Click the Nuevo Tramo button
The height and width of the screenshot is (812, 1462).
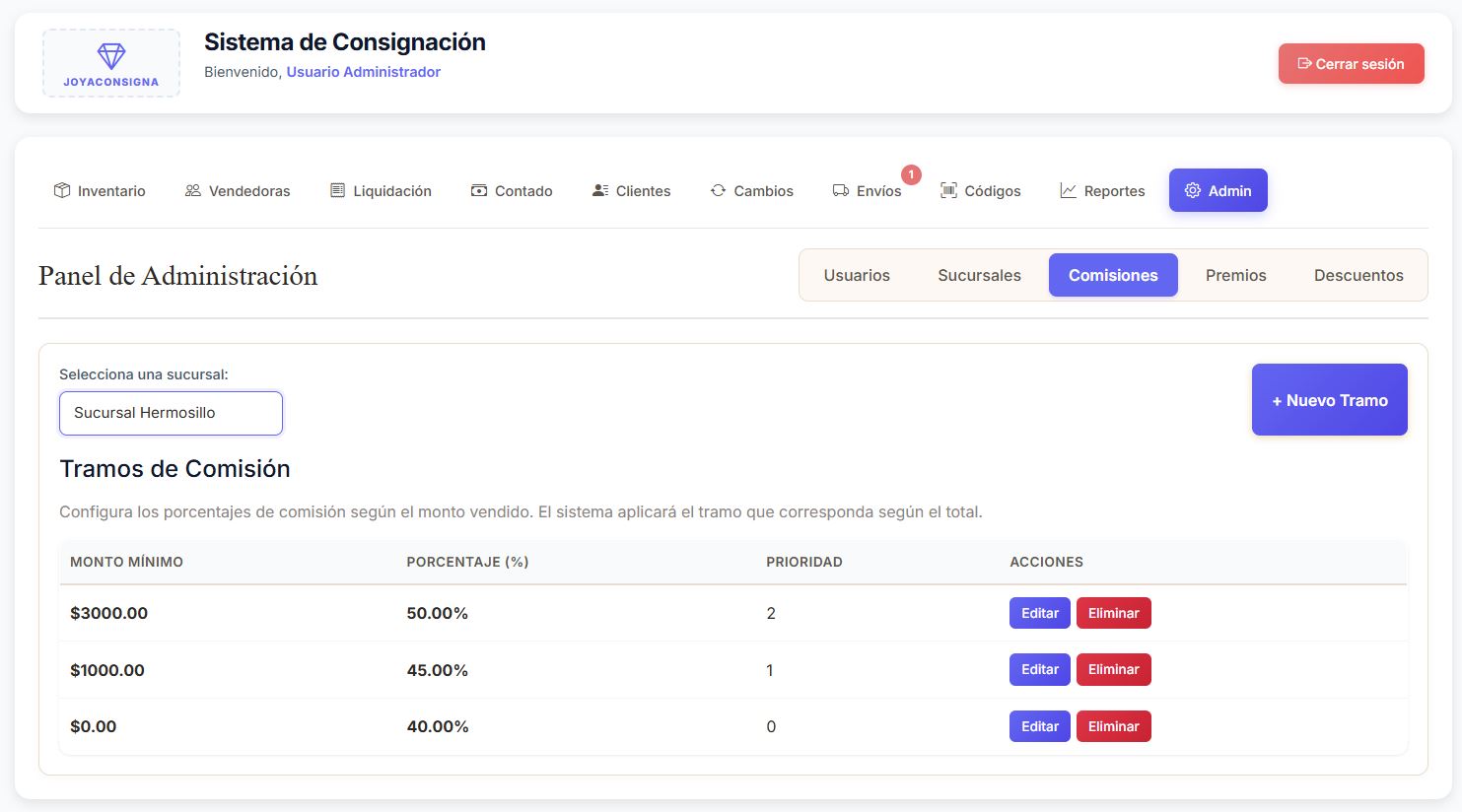tap(1330, 400)
